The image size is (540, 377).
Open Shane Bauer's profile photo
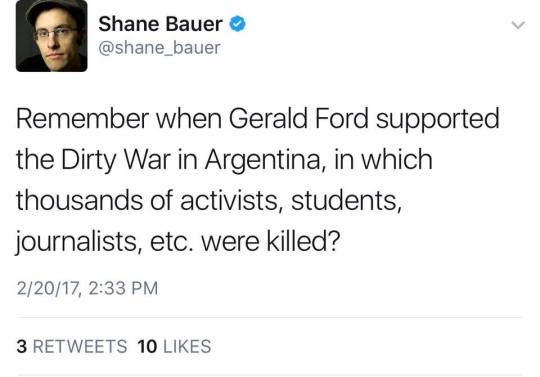pyautogui.click(x=52, y=36)
